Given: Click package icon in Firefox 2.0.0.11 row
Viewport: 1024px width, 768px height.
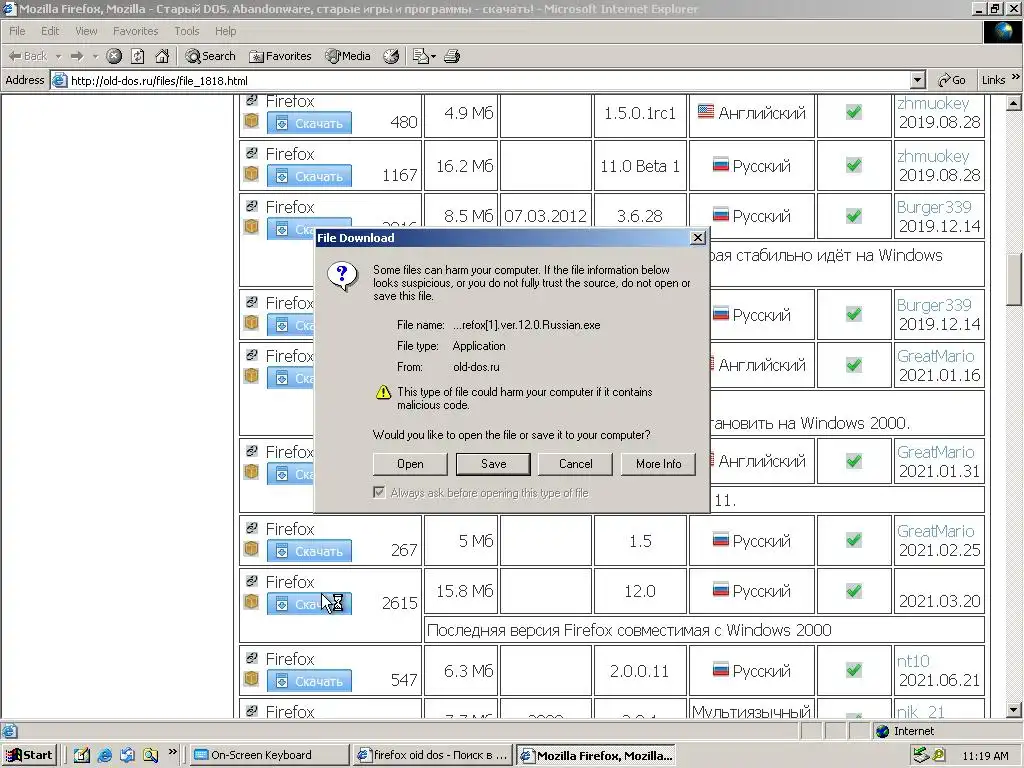Looking at the screenshot, I should [x=251, y=679].
